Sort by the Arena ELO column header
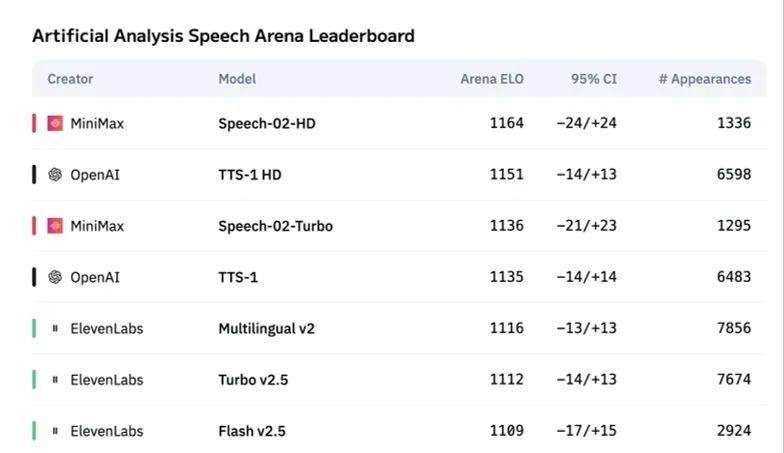The height and width of the screenshot is (453, 784). tap(492, 79)
